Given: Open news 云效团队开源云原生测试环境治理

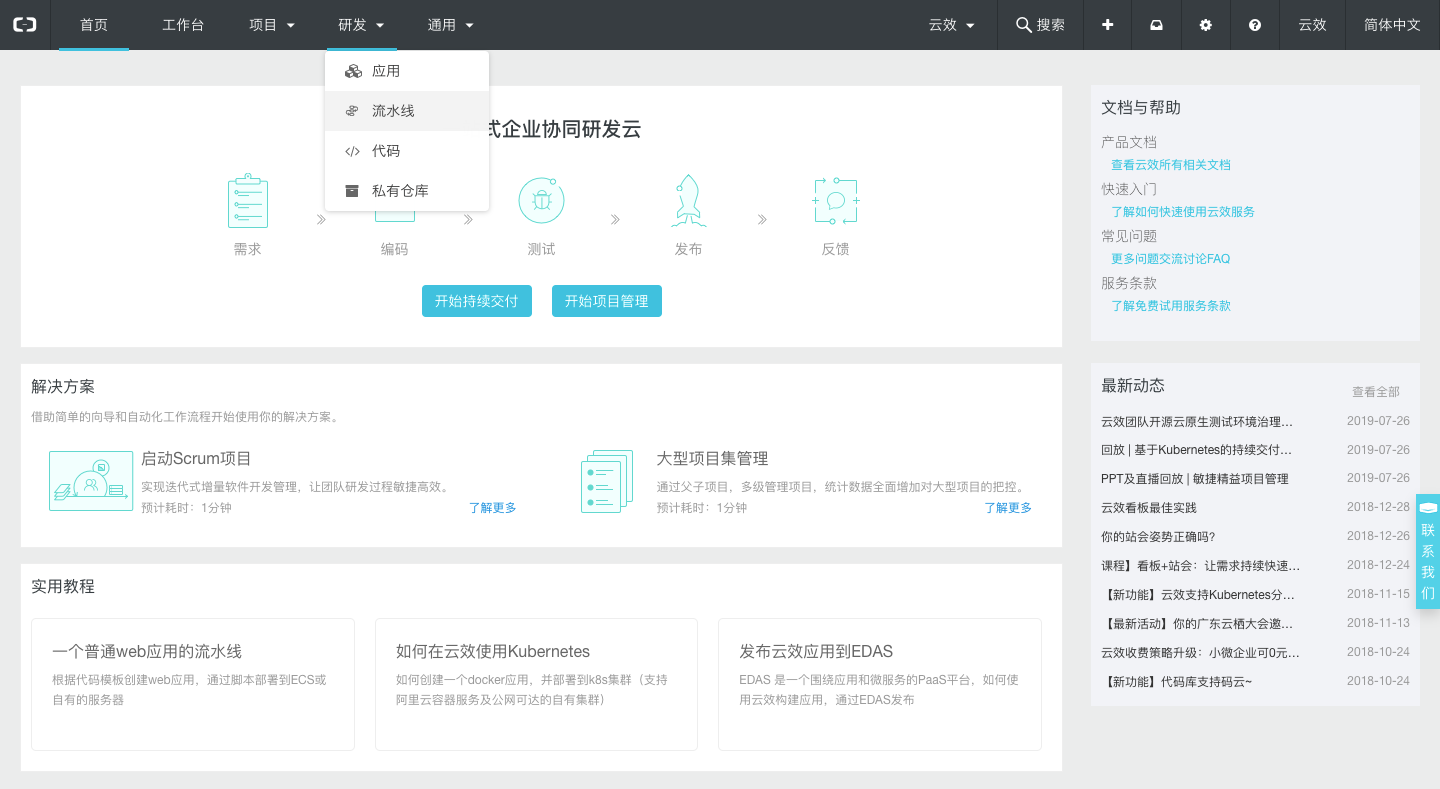Looking at the screenshot, I should [1197, 421].
